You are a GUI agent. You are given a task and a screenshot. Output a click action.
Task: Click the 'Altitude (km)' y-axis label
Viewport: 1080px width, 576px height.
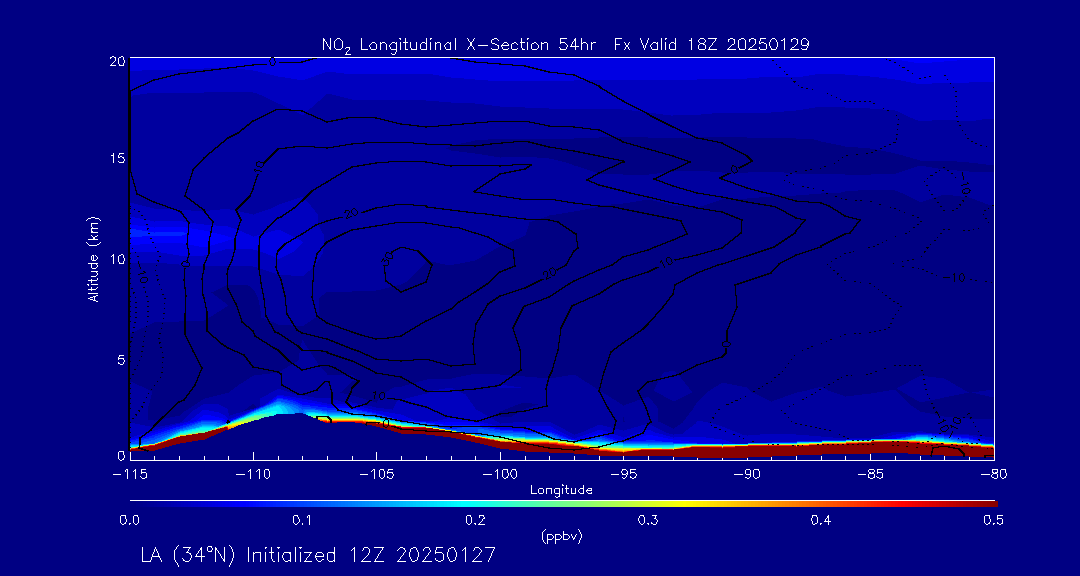click(x=93, y=258)
